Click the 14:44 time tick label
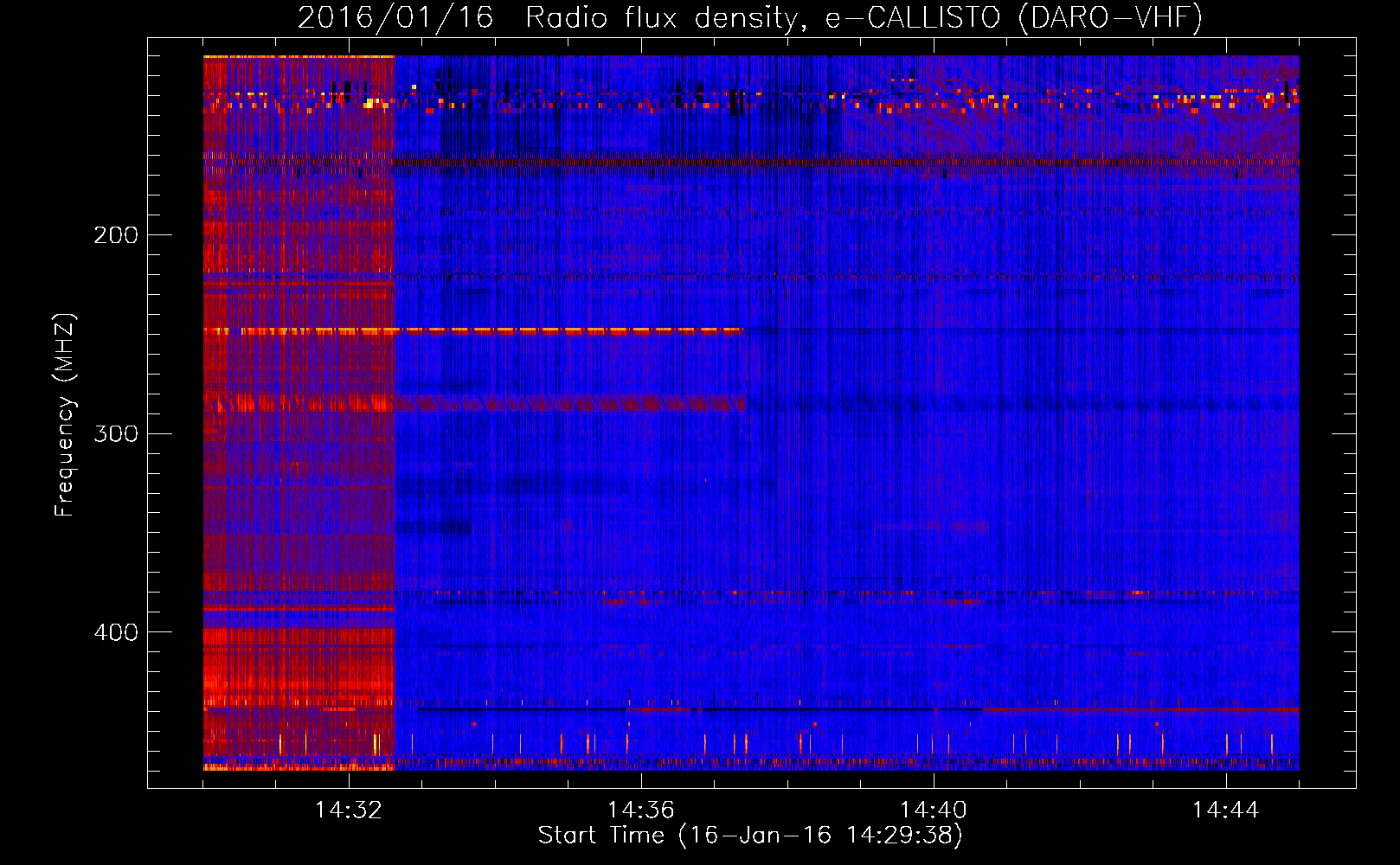The width and height of the screenshot is (1400, 865). 1226,811
